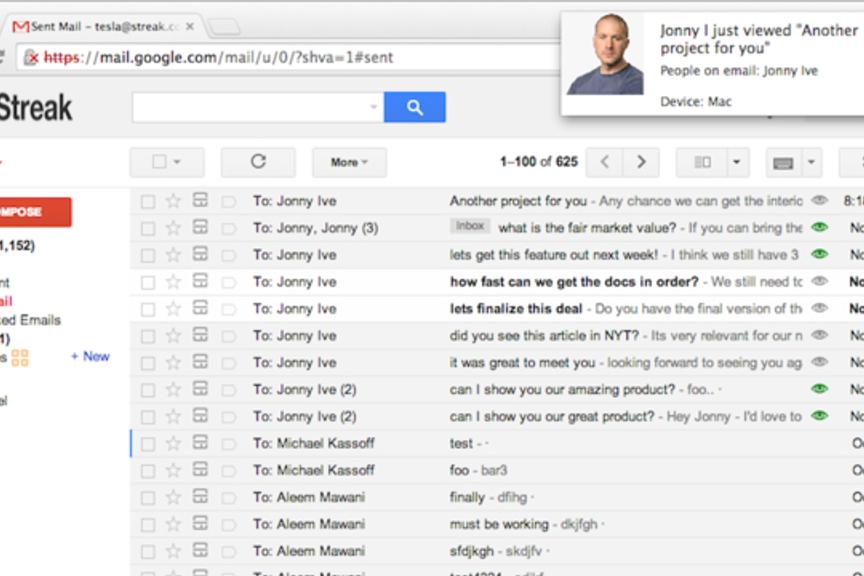Open a new browser tab
This screenshot has height=576, width=864.
point(225,26)
